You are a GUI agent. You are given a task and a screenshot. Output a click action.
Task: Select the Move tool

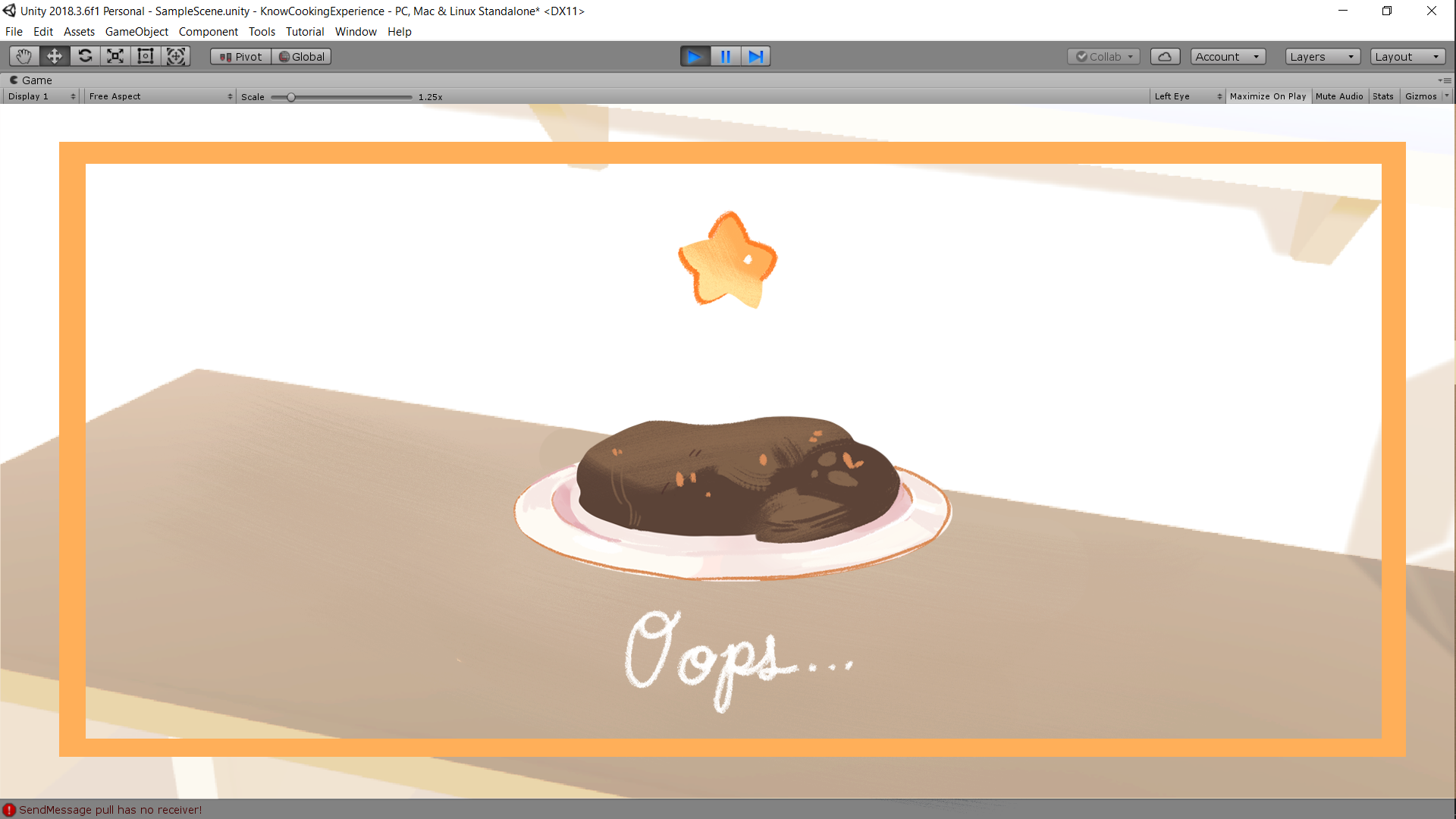click(x=55, y=56)
